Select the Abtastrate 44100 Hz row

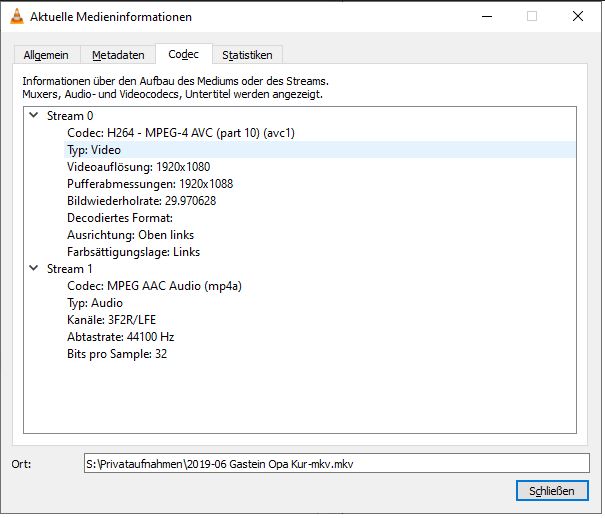pyautogui.click(x=120, y=337)
